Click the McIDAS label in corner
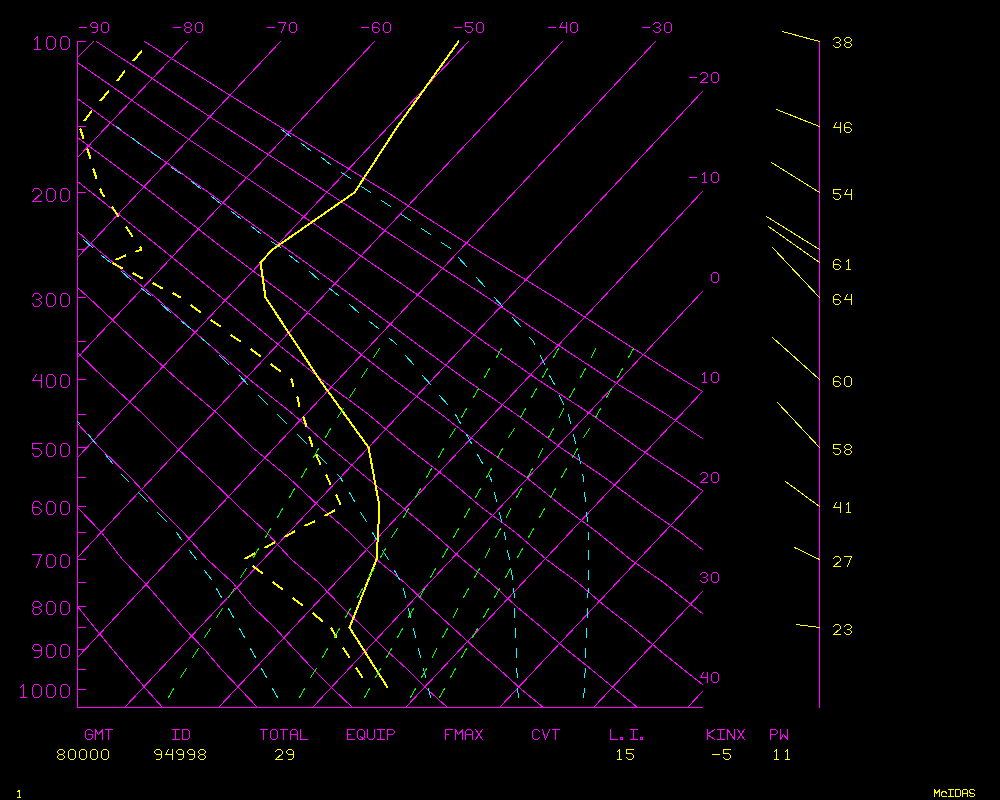 click(x=953, y=793)
